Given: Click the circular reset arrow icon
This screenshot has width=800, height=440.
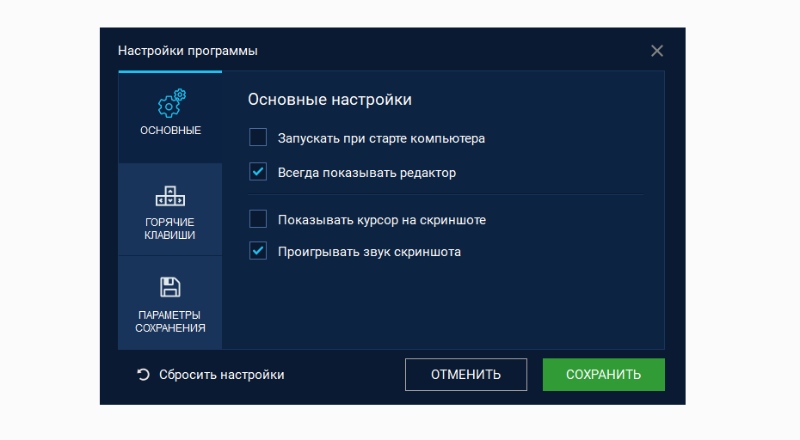Looking at the screenshot, I should tap(143, 375).
